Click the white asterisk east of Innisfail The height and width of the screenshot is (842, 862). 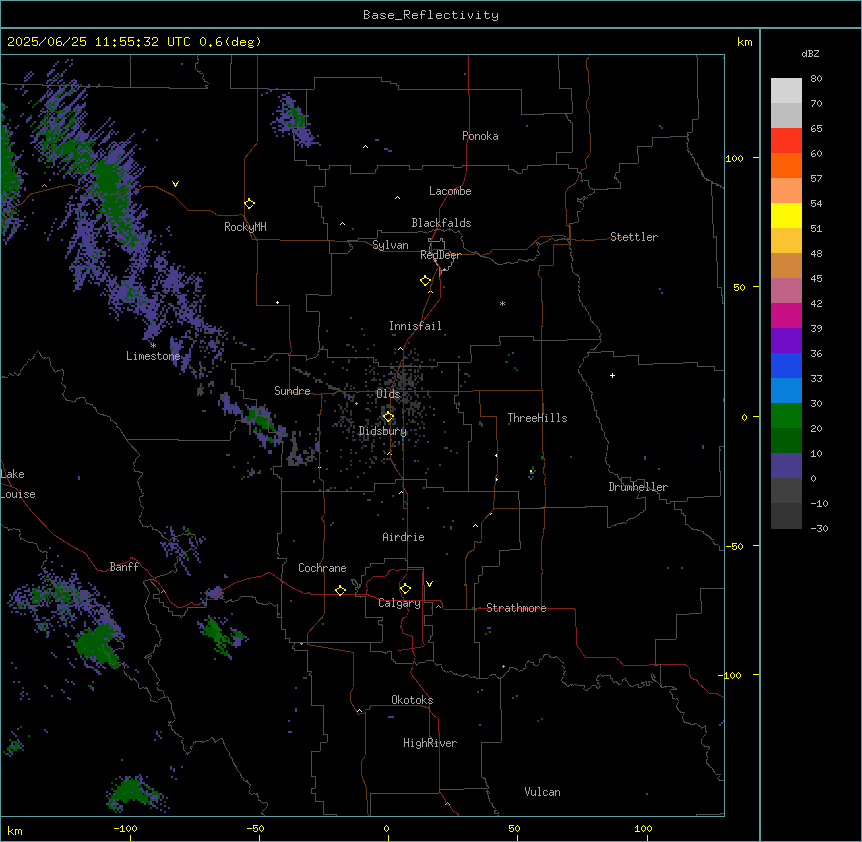tap(502, 303)
